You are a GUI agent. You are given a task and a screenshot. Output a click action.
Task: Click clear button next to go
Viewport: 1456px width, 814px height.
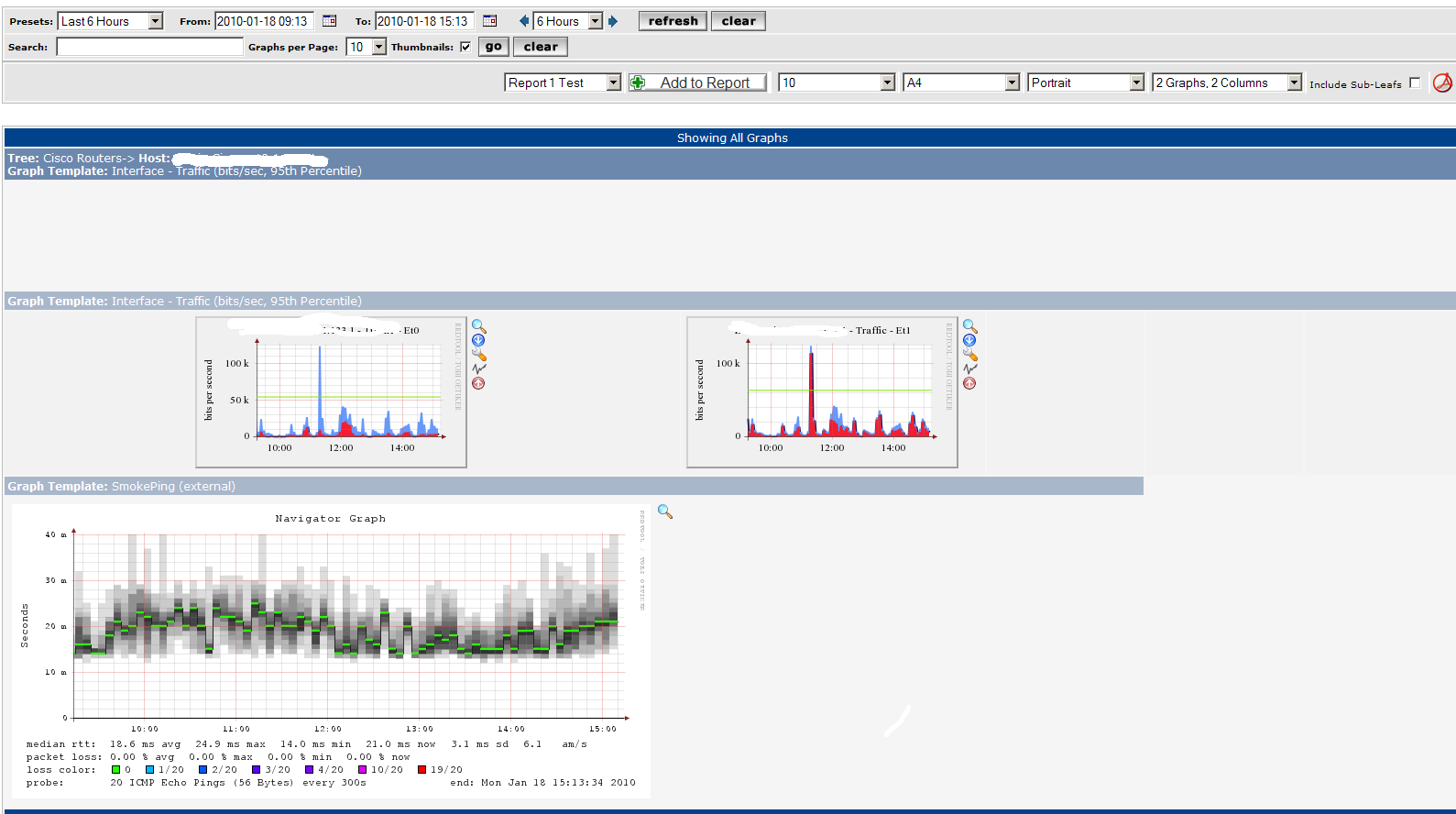(x=541, y=47)
